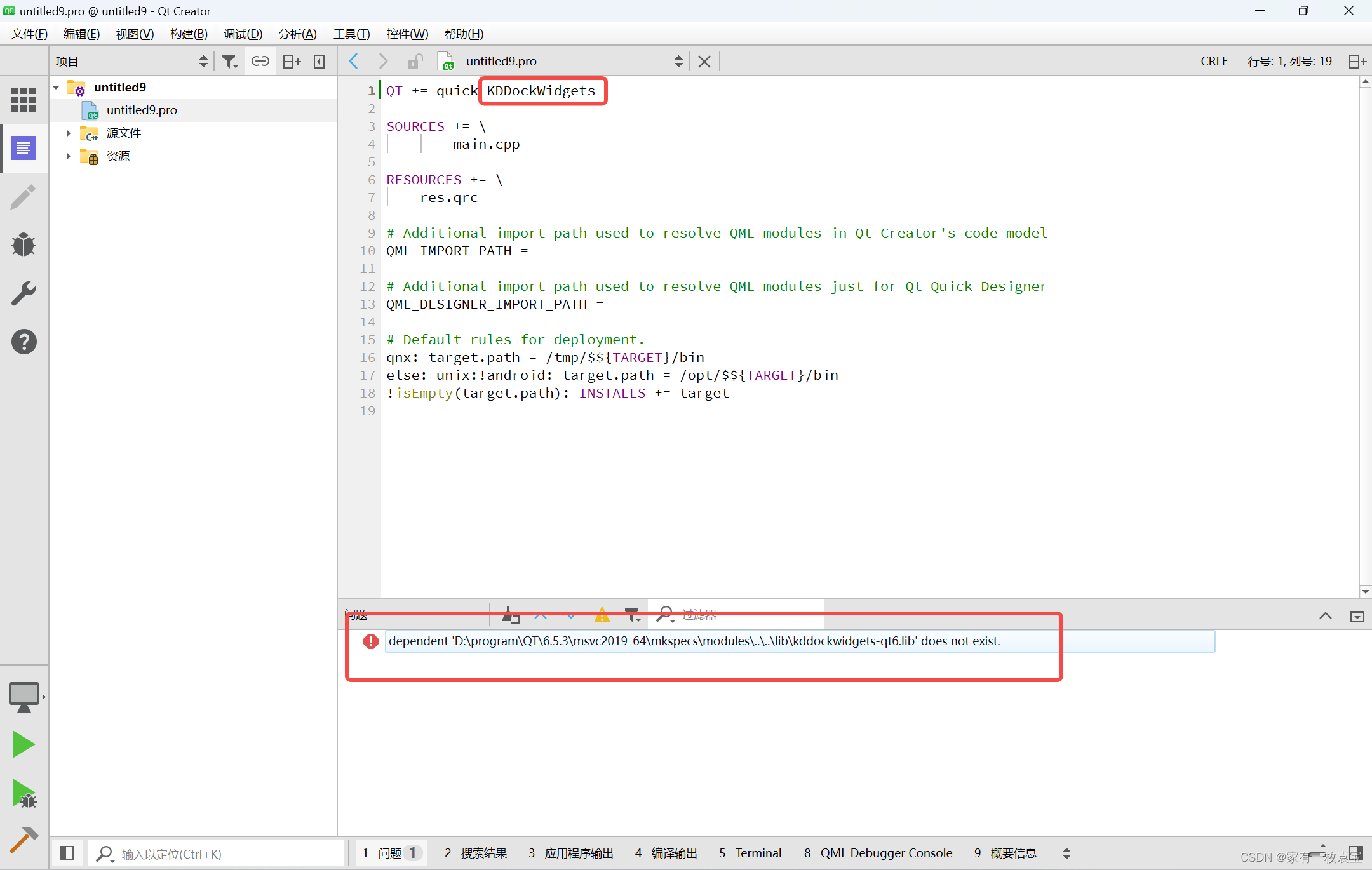Expand the 资源 folder
The width and height of the screenshot is (1372, 870).
coord(69,156)
